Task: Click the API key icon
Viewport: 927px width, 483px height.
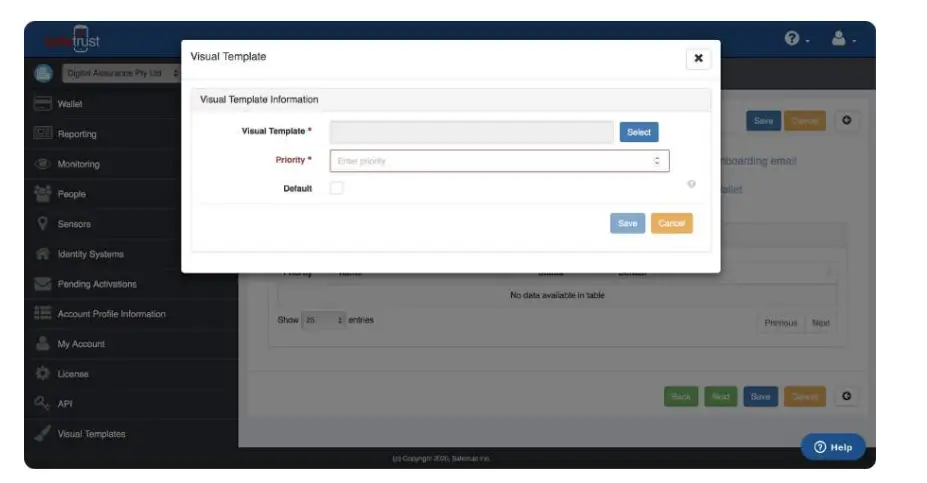Action: [x=42, y=403]
